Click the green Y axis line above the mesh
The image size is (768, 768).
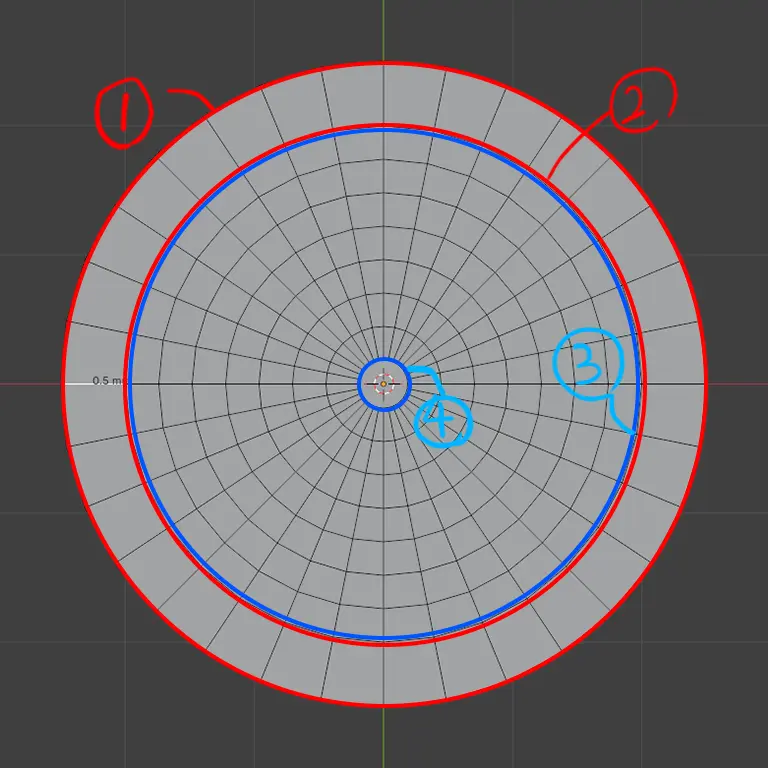tap(384, 30)
